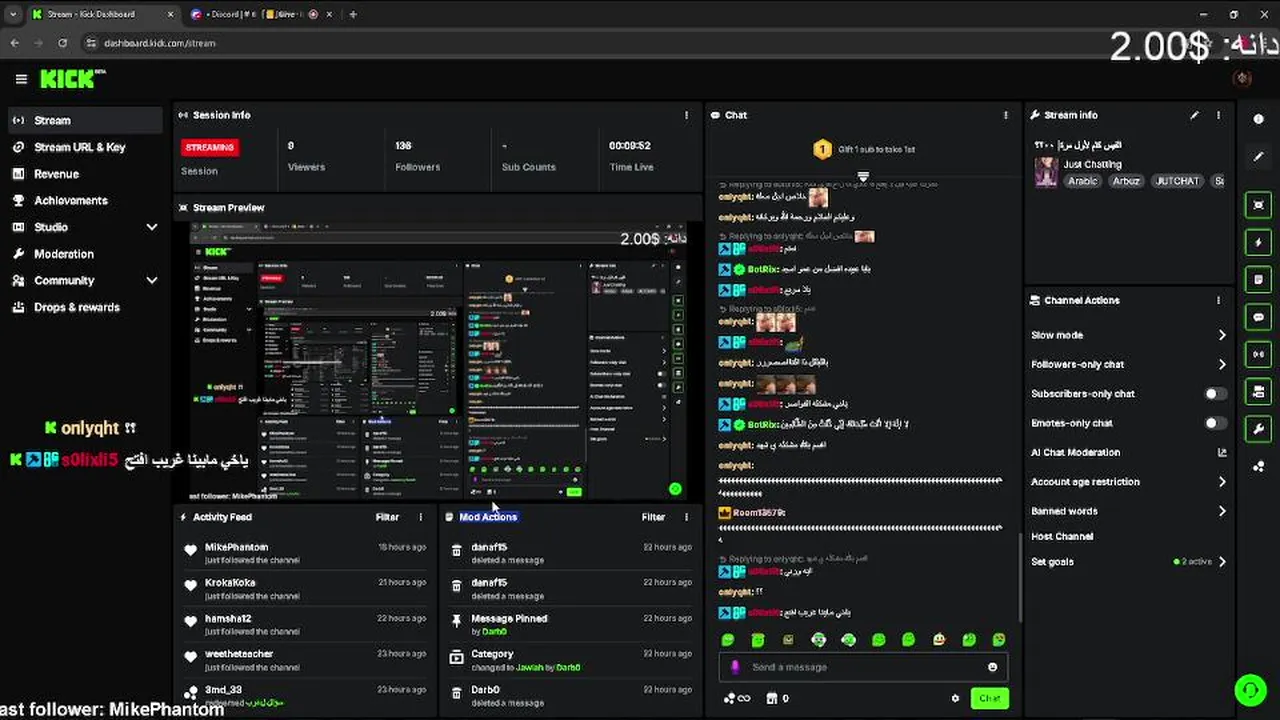This screenshot has width=1280, height=720.
Task: Click the stream preview thumbnail
Action: click(438, 361)
